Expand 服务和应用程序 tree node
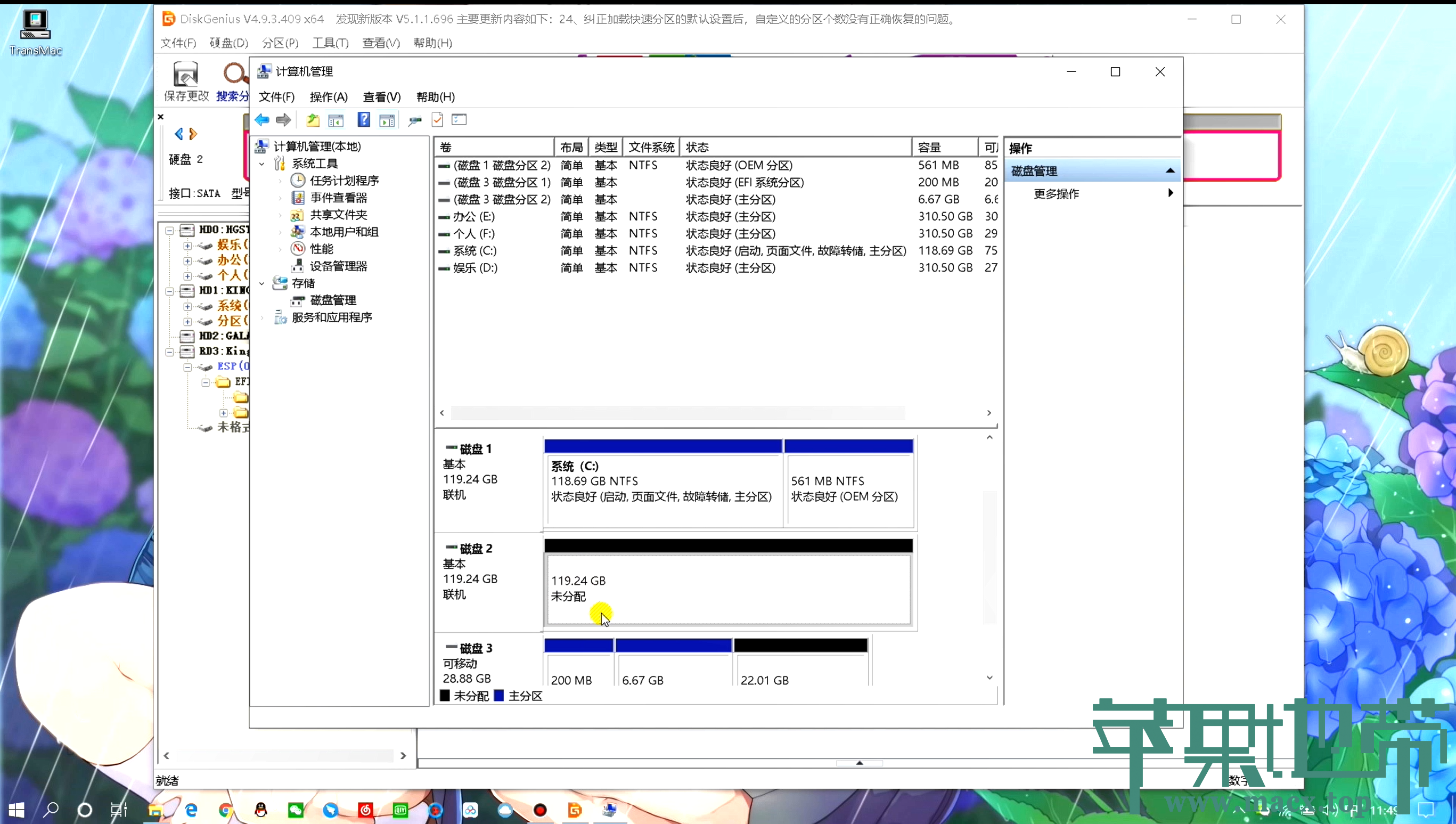Viewport: 1456px width, 824px height. (x=262, y=318)
